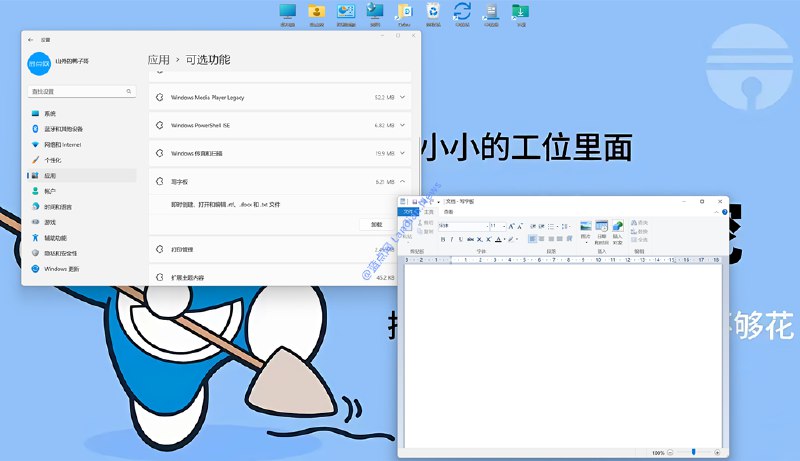Click the Settings search box
Screen dimensions: 800x461
(x=82, y=91)
